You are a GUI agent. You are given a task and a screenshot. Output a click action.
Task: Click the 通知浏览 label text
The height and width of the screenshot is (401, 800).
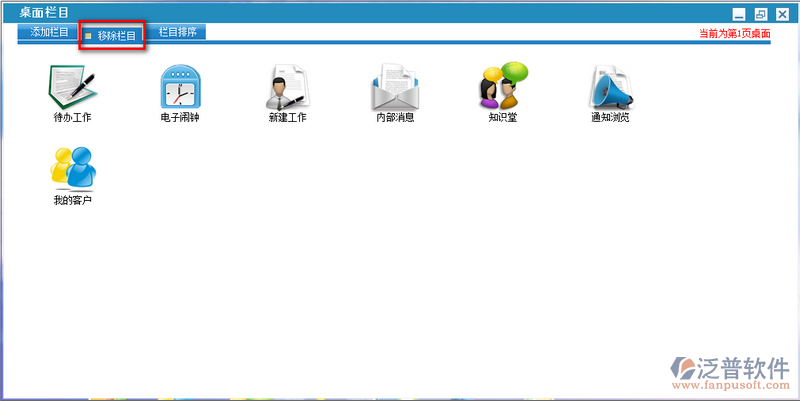610,117
